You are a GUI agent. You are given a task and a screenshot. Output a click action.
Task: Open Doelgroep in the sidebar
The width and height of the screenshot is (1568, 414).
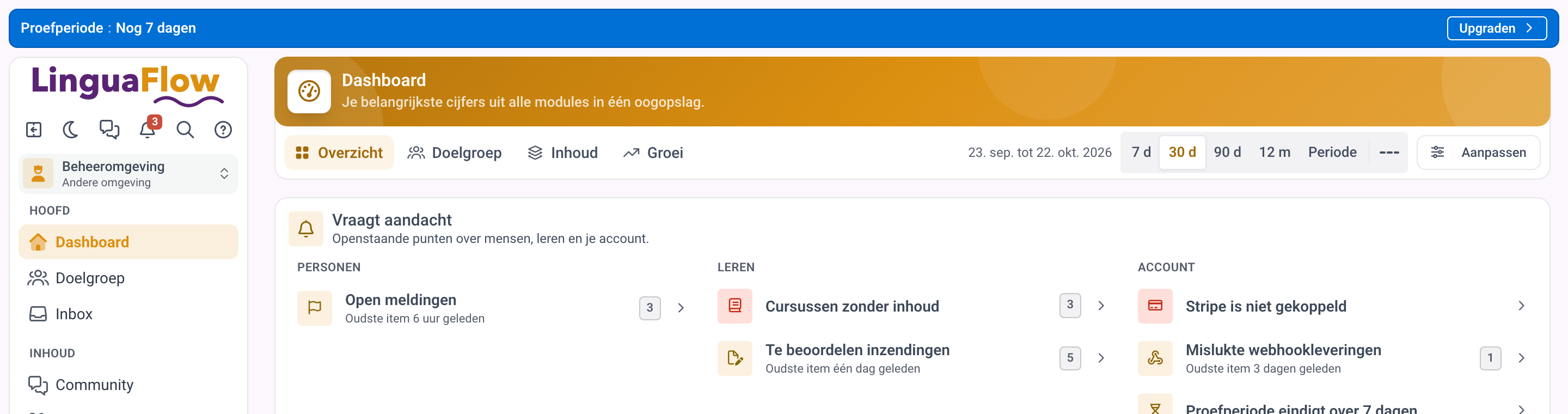[128, 278]
